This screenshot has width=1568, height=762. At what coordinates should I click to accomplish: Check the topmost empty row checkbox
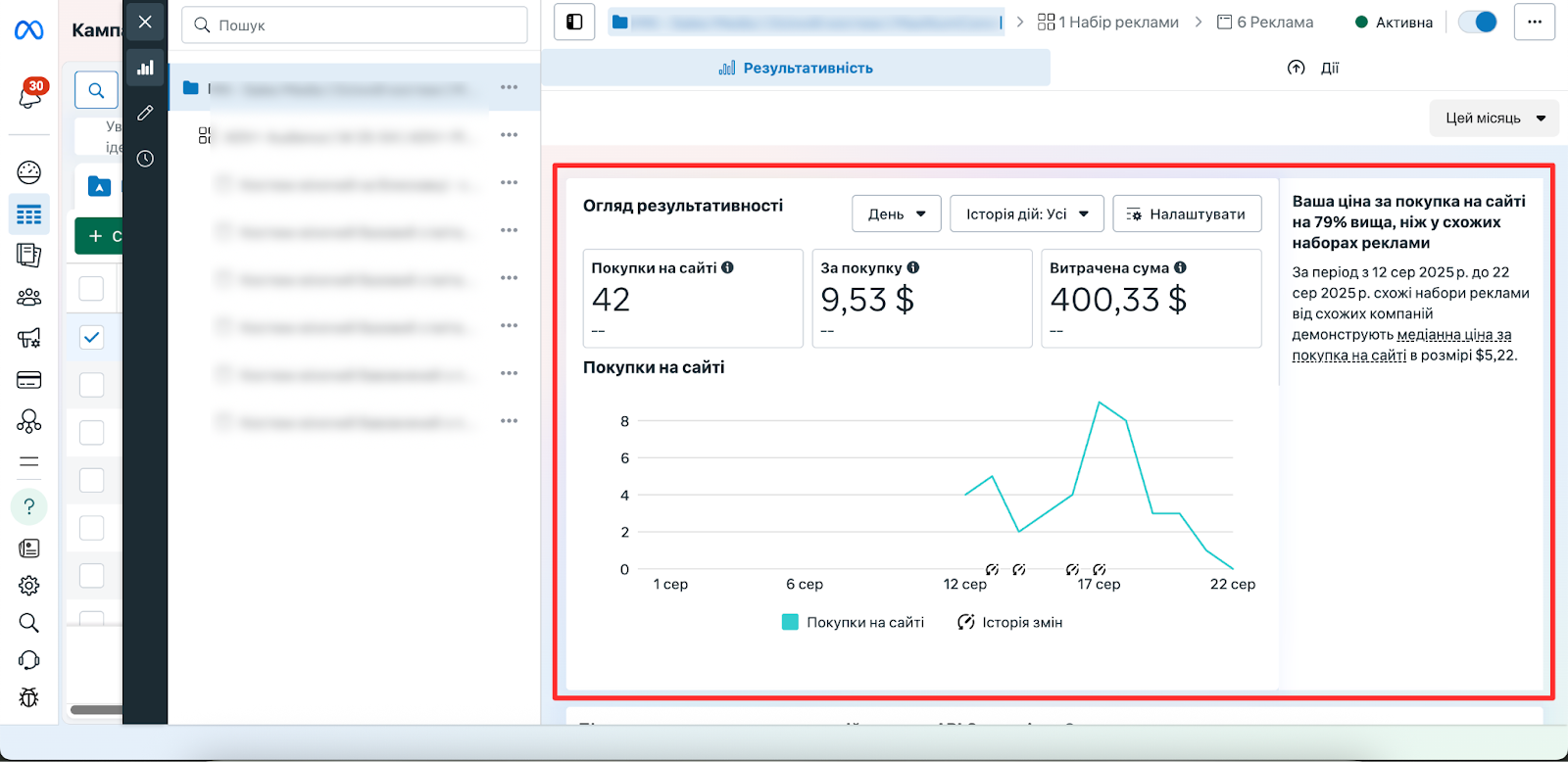(91, 288)
